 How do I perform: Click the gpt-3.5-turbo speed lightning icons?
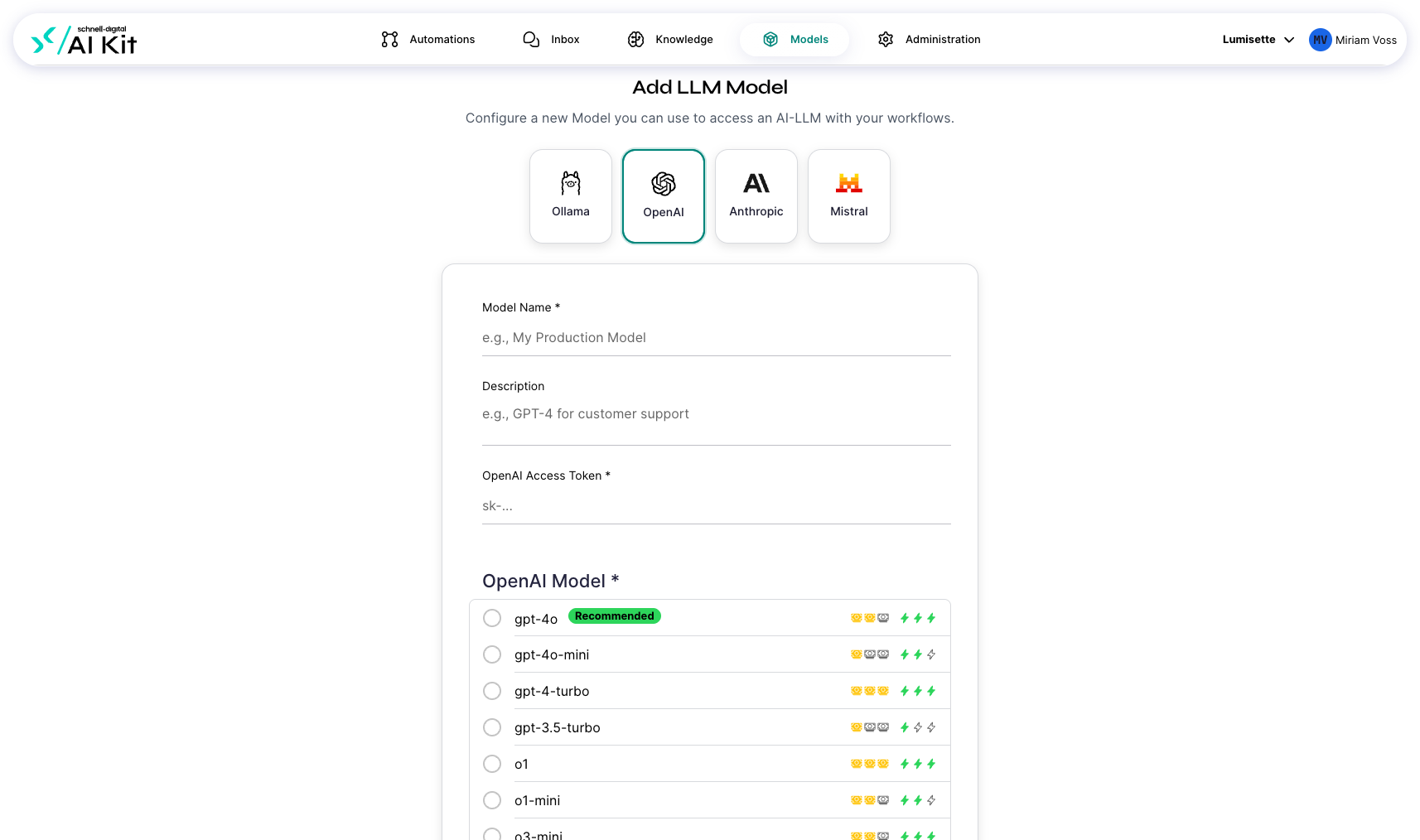(918, 727)
